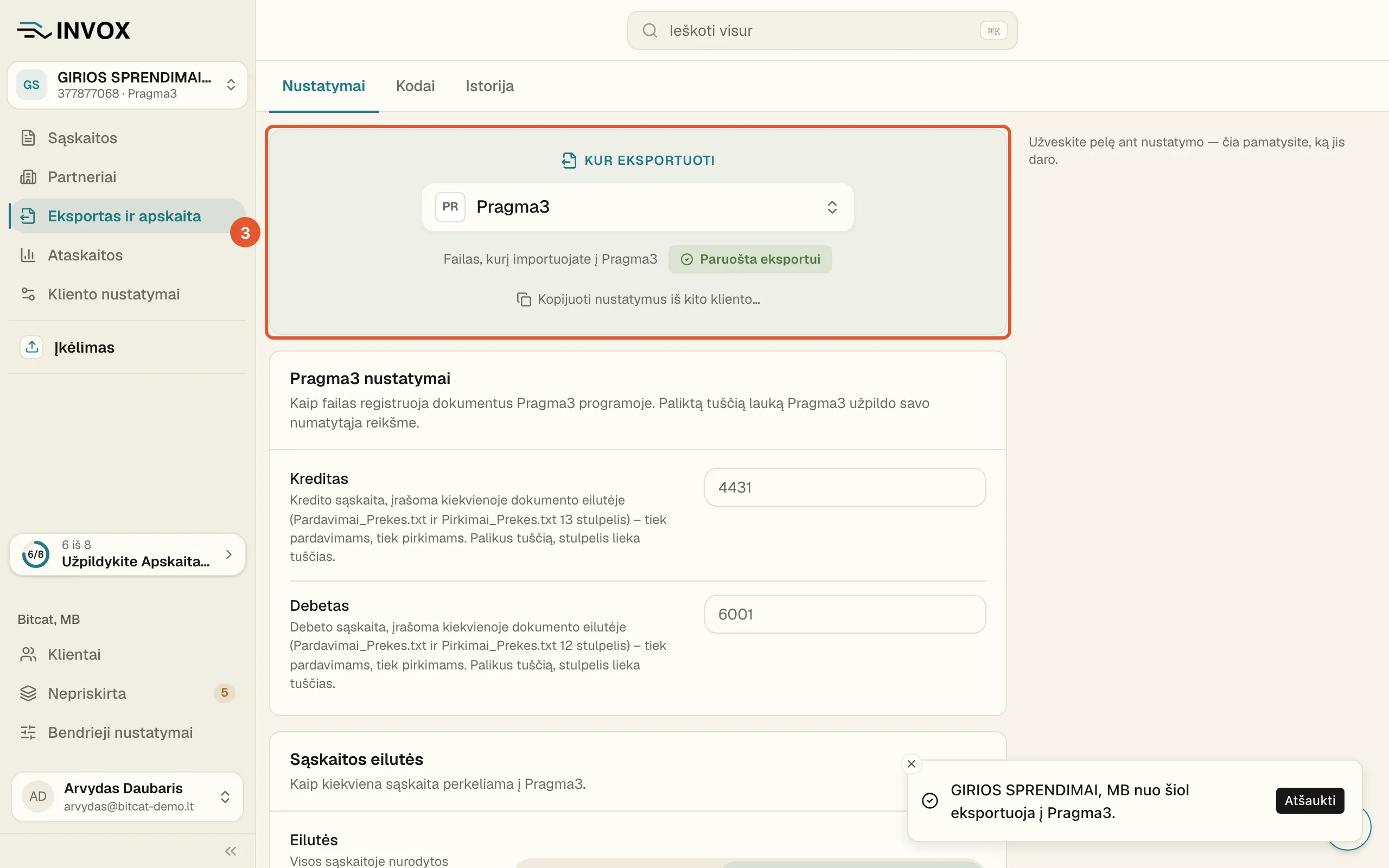The image size is (1389, 868).
Task: Click the arvydas@bitcat-demo.lt email text
Action: (129, 807)
